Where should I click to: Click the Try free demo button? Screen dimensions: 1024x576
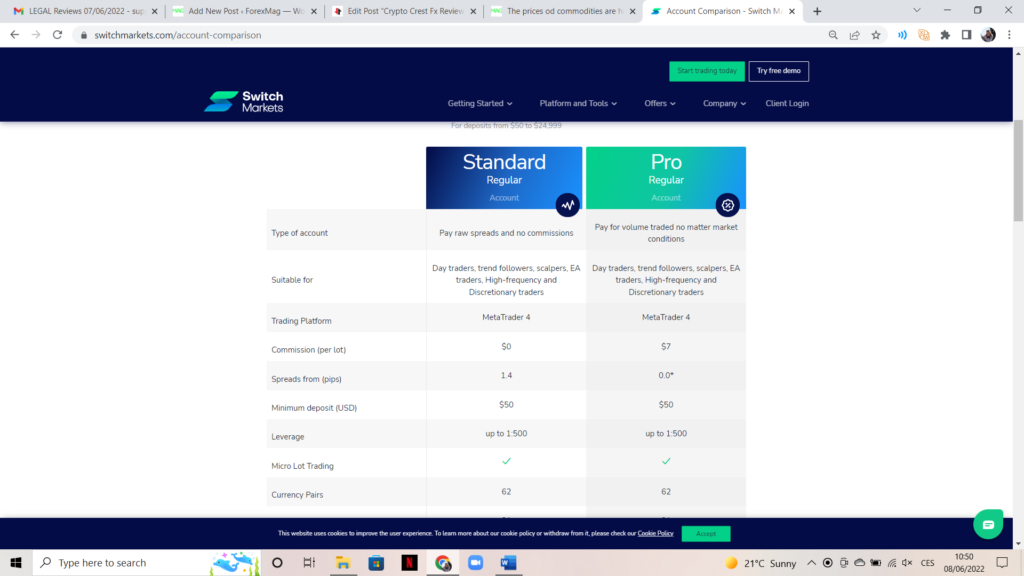pos(778,71)
